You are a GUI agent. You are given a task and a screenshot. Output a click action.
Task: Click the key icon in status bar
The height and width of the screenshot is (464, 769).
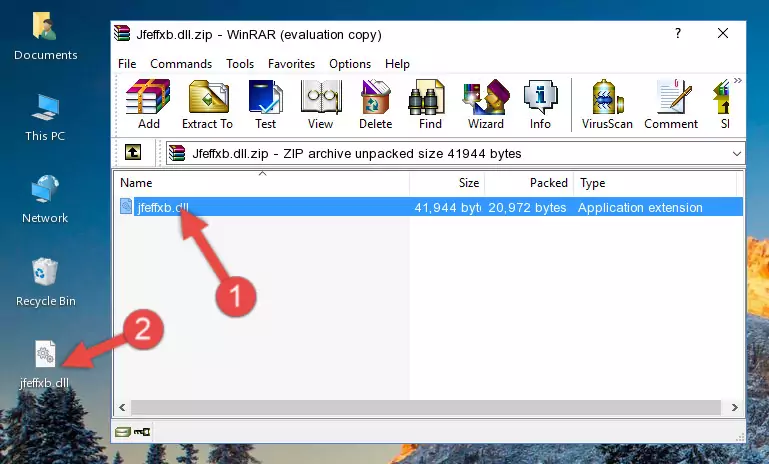click(142, 432)
